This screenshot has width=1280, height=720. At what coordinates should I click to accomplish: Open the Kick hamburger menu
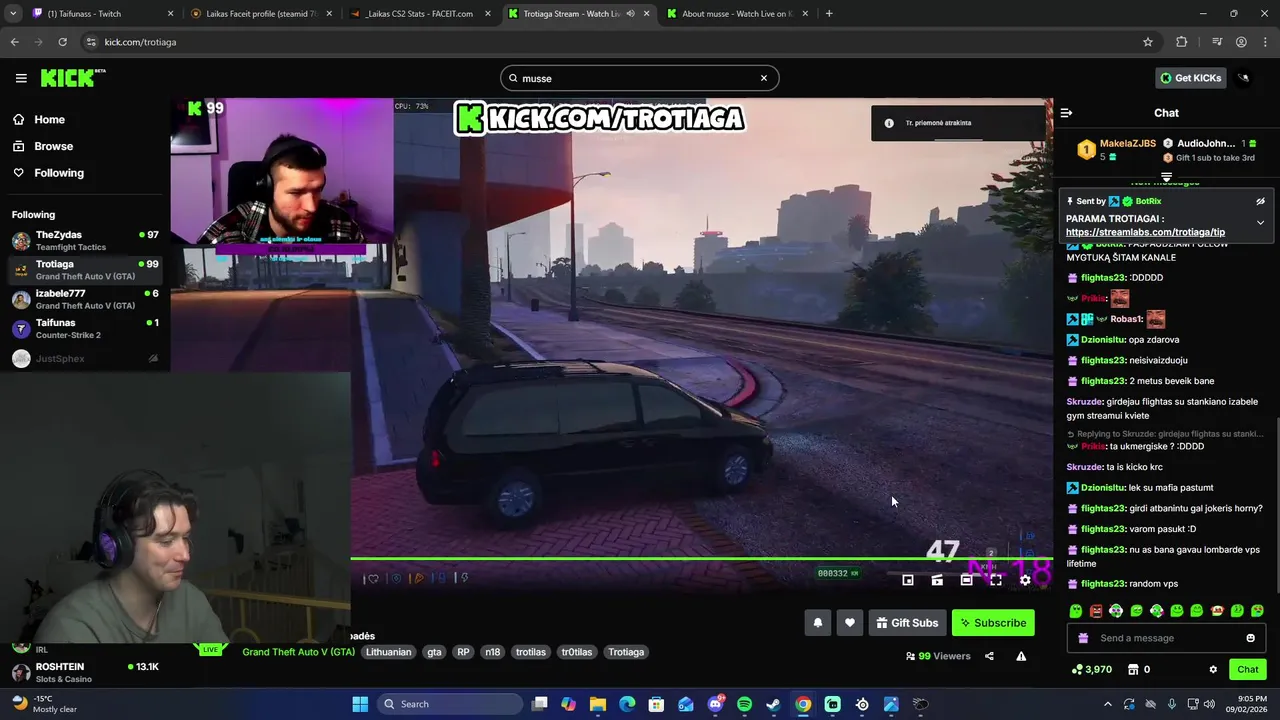click(21, 78)
